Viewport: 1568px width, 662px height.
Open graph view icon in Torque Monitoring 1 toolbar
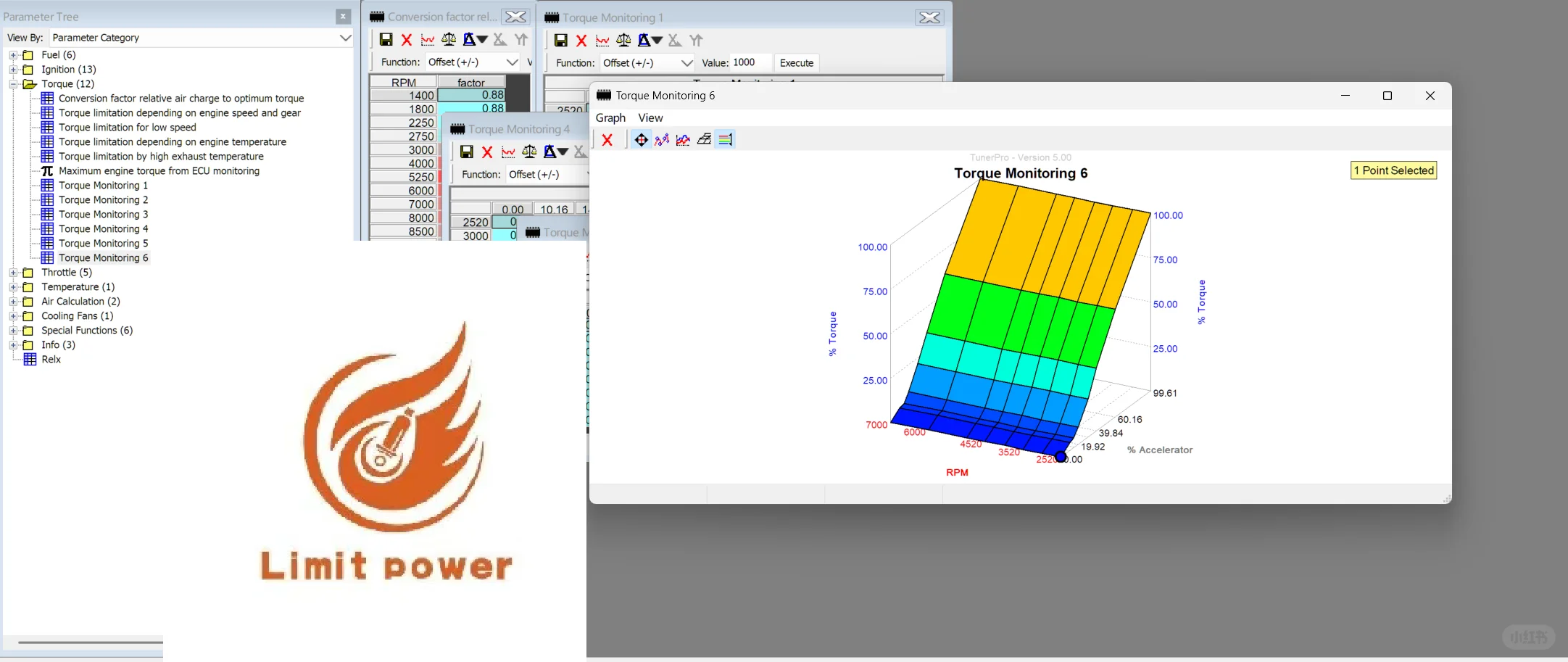pos(602,41)
